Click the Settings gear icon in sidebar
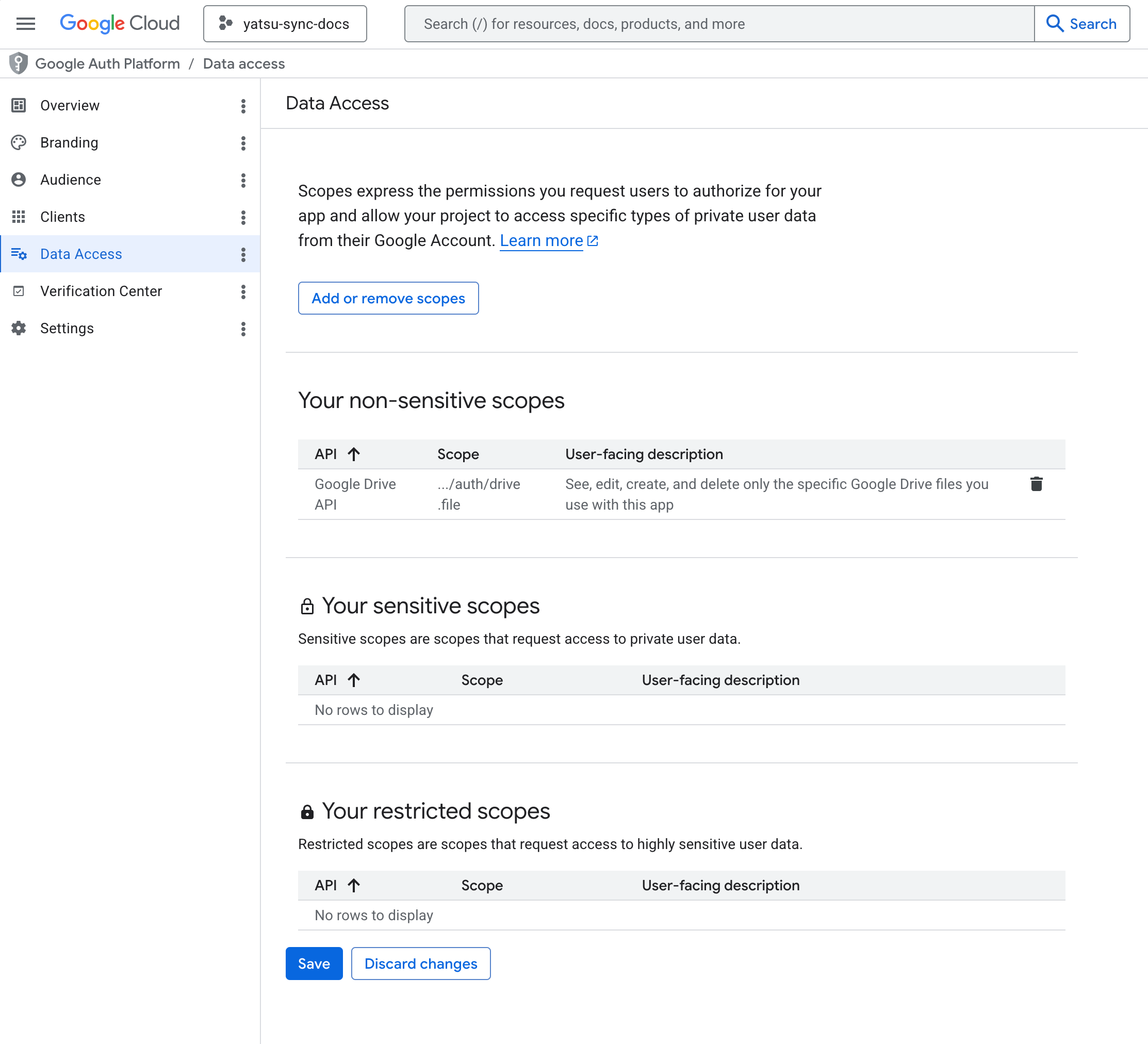1148x1044 pixels. point(19,328)
